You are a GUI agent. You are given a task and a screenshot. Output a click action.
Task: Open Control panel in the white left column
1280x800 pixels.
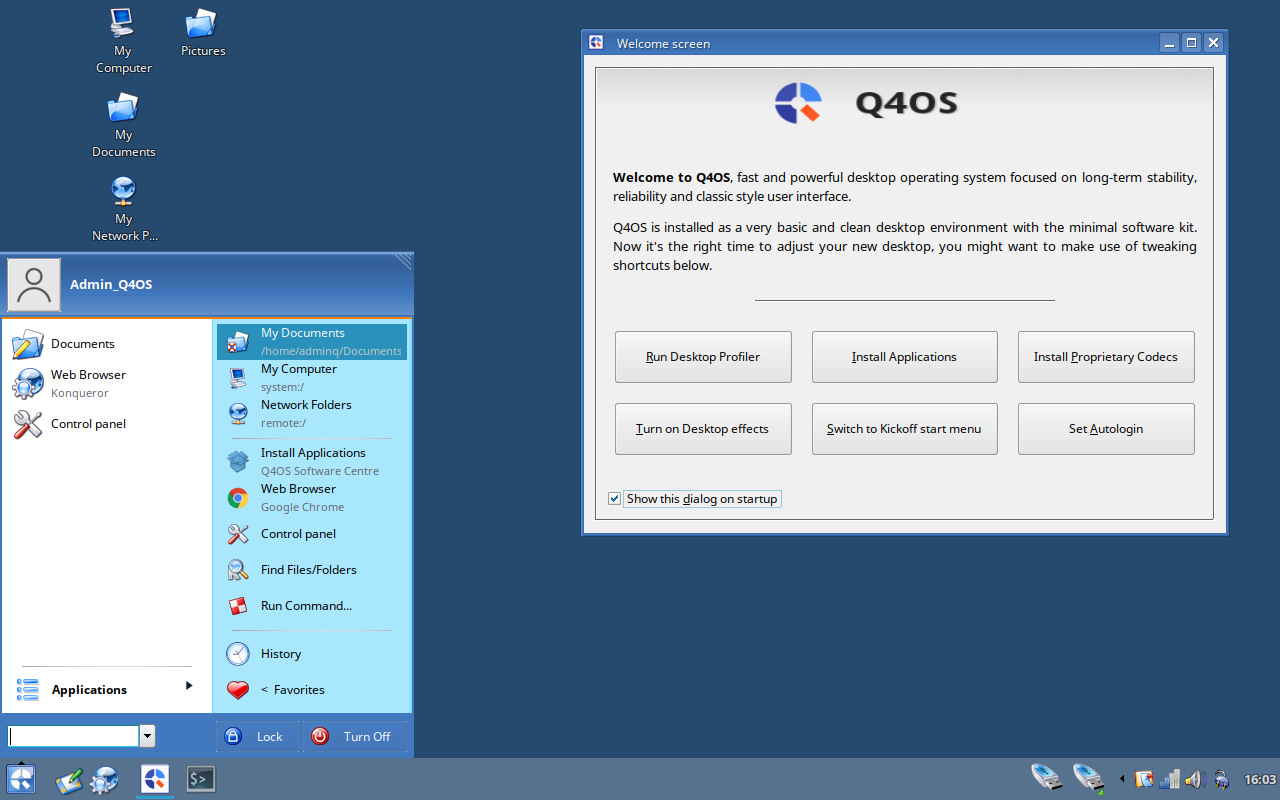(x=106, y=424)
